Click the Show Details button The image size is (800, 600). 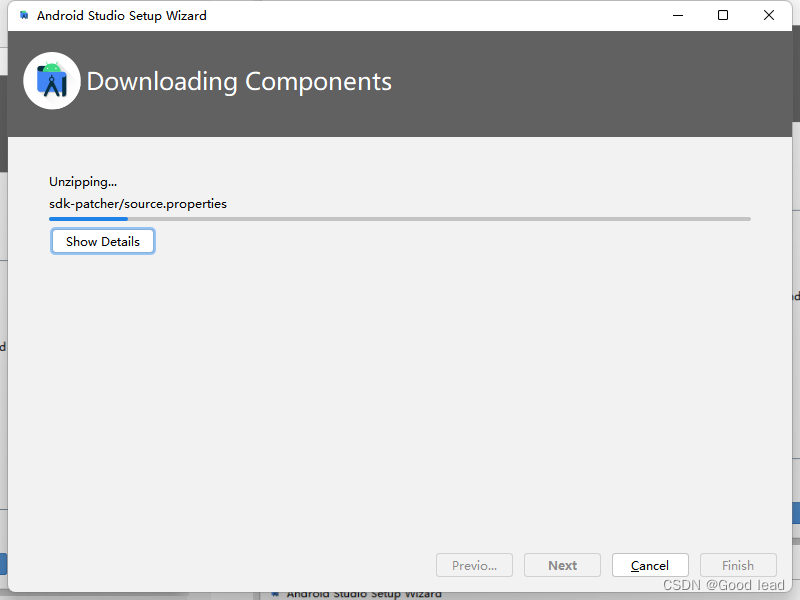(x=103, y=241)
